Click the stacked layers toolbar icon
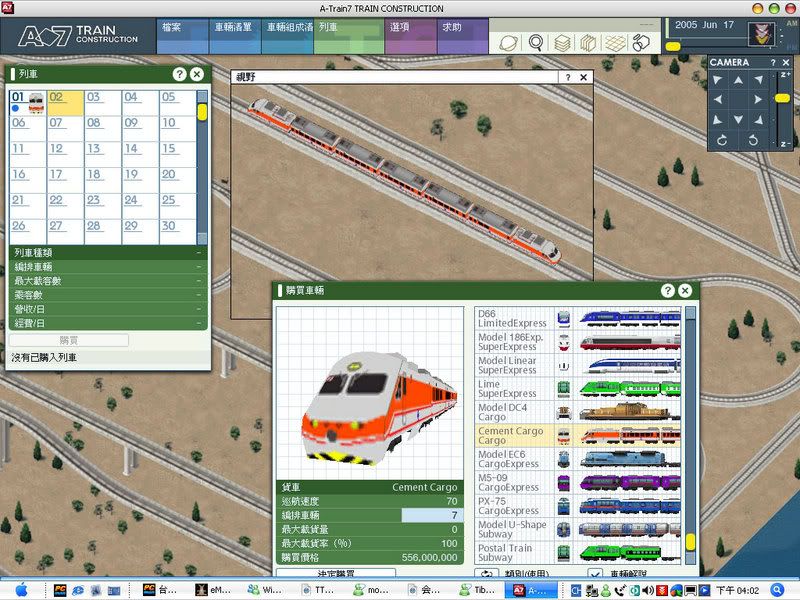This screenshot has width=800, height=600. (562, 43)
